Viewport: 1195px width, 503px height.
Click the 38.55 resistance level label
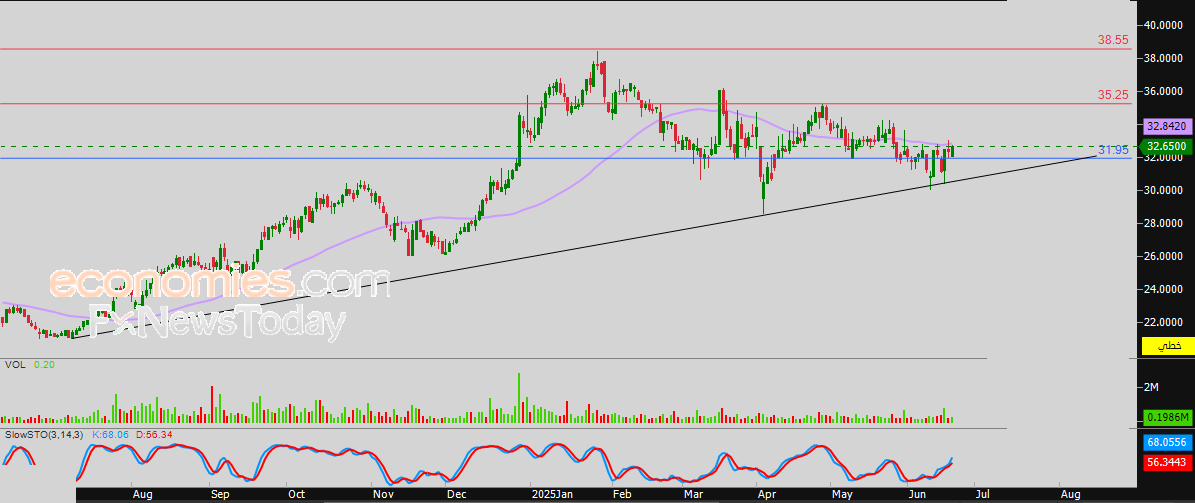click(x=1113, y=40)
